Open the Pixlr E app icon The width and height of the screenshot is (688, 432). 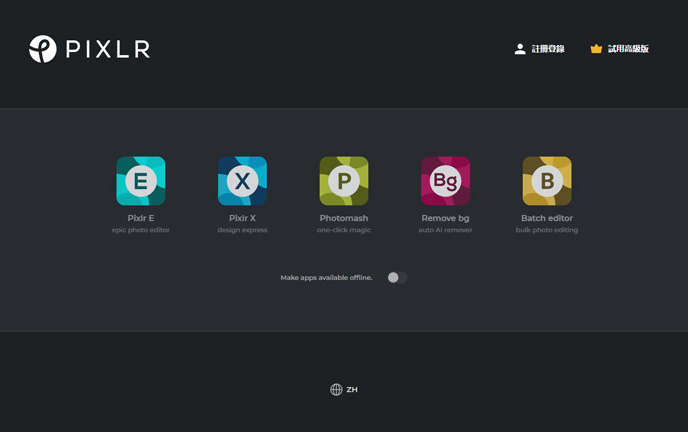(x=141, y=181)
